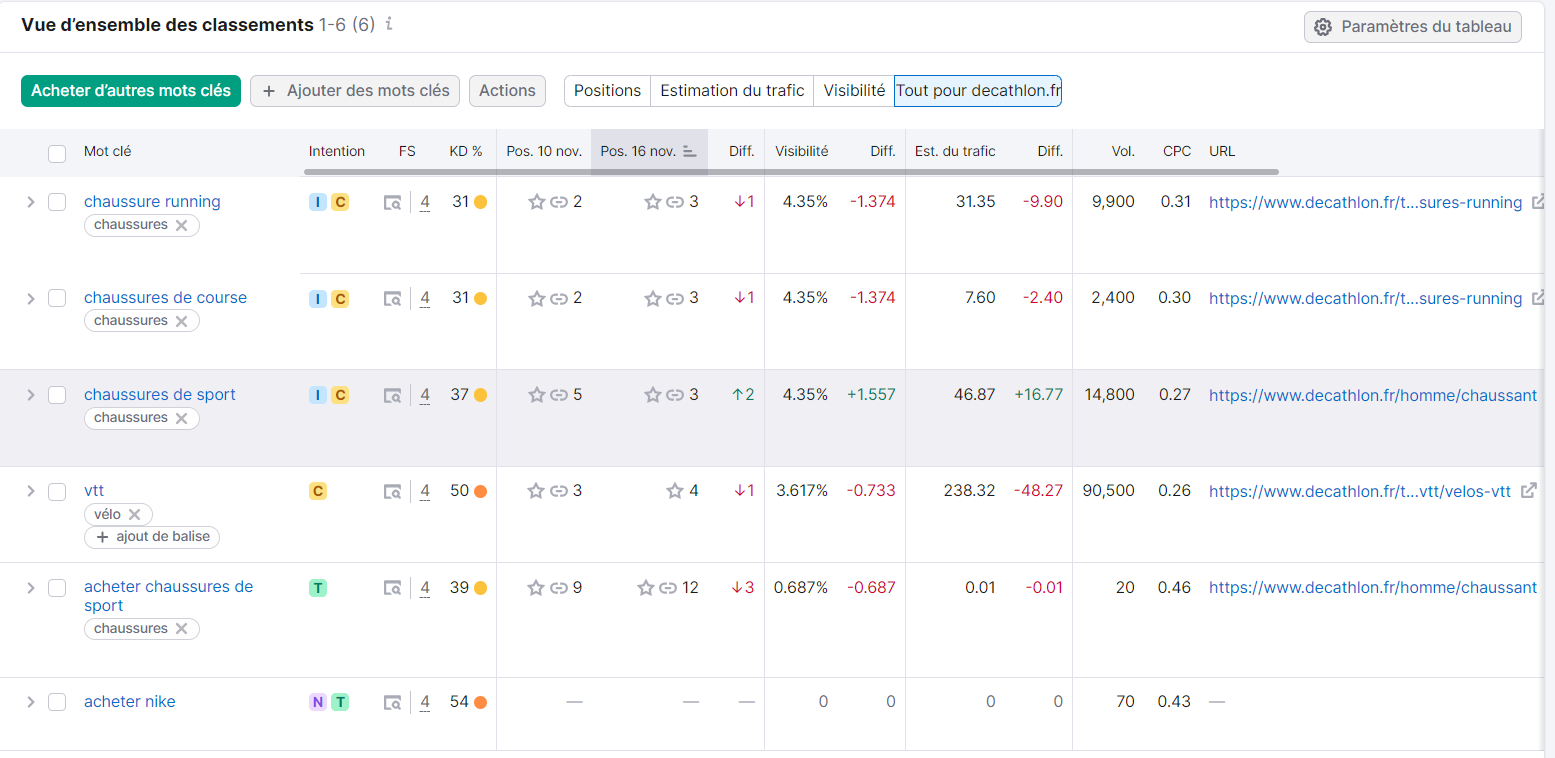Switch to the Visibilité tab
This screenshot has height=758, width=1555.
[853, 91]
